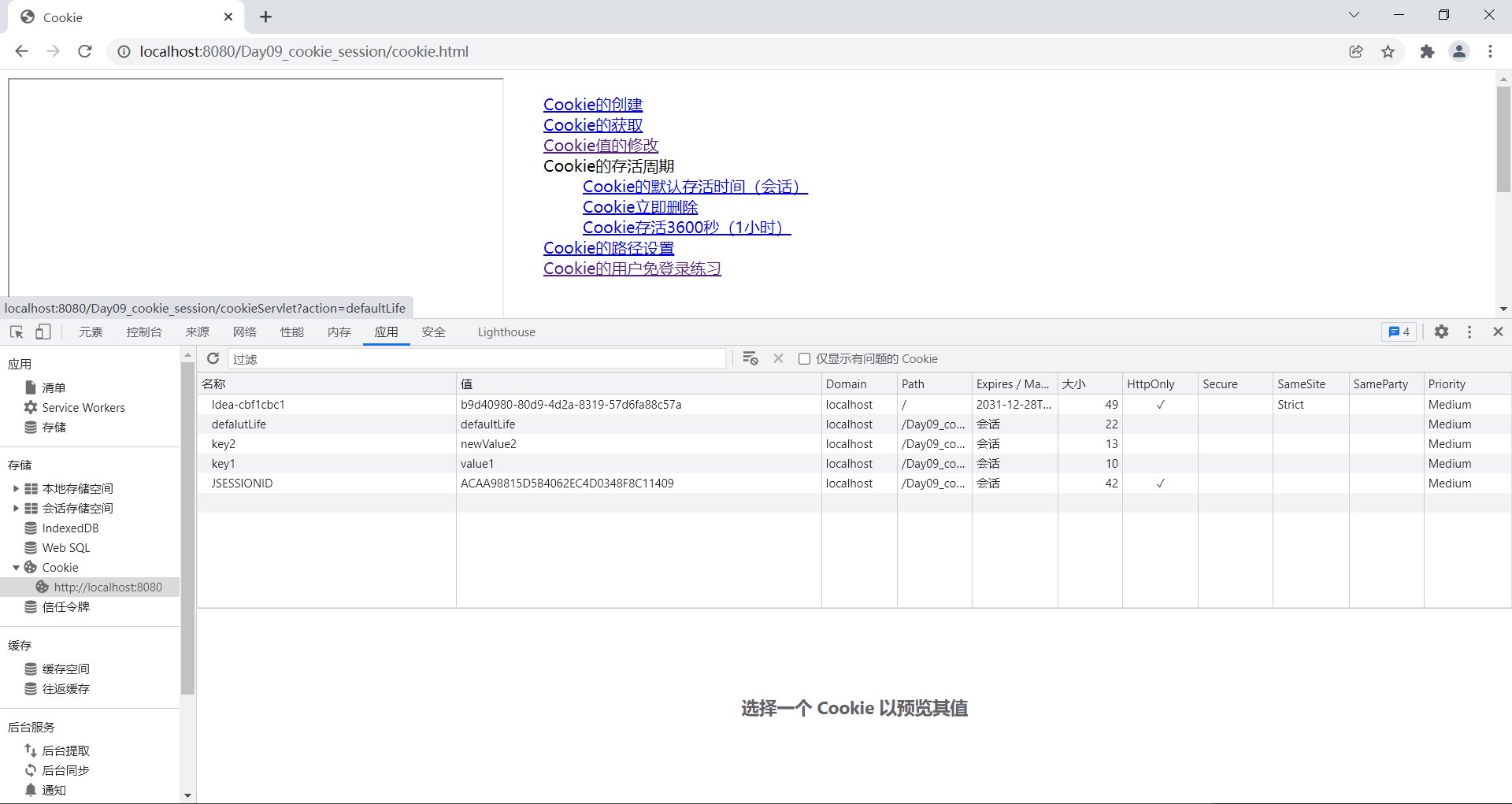Open the 清单 manifest item
Image resolution: width=1512 pixels, height=804 pixels.
pyautogui.click(x=54, y=387)
